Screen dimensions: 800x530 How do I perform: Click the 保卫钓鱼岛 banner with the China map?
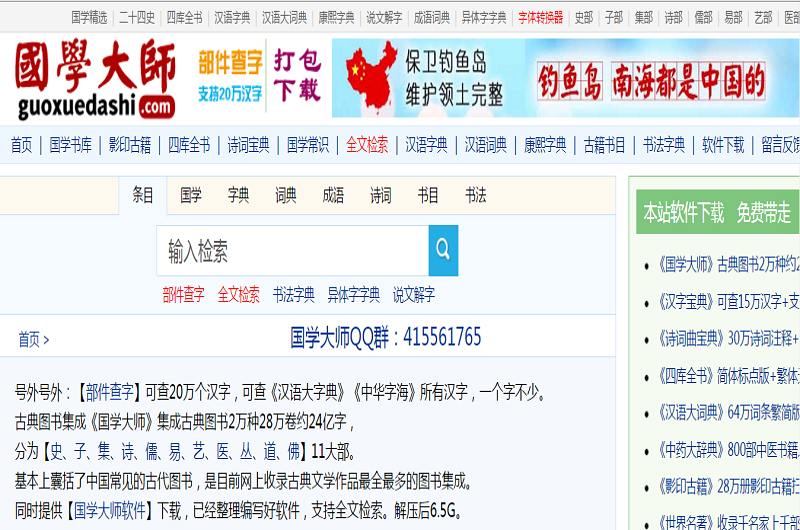point(565,78)
